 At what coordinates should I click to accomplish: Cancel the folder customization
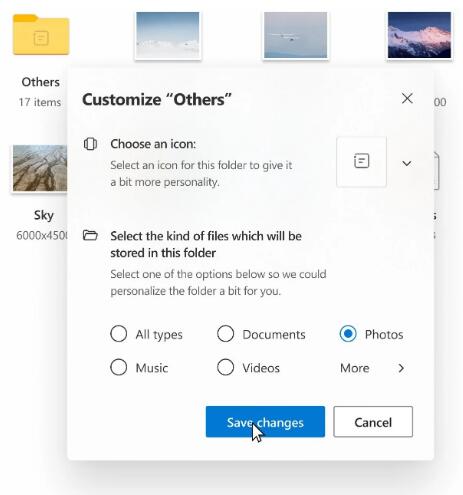373,422
